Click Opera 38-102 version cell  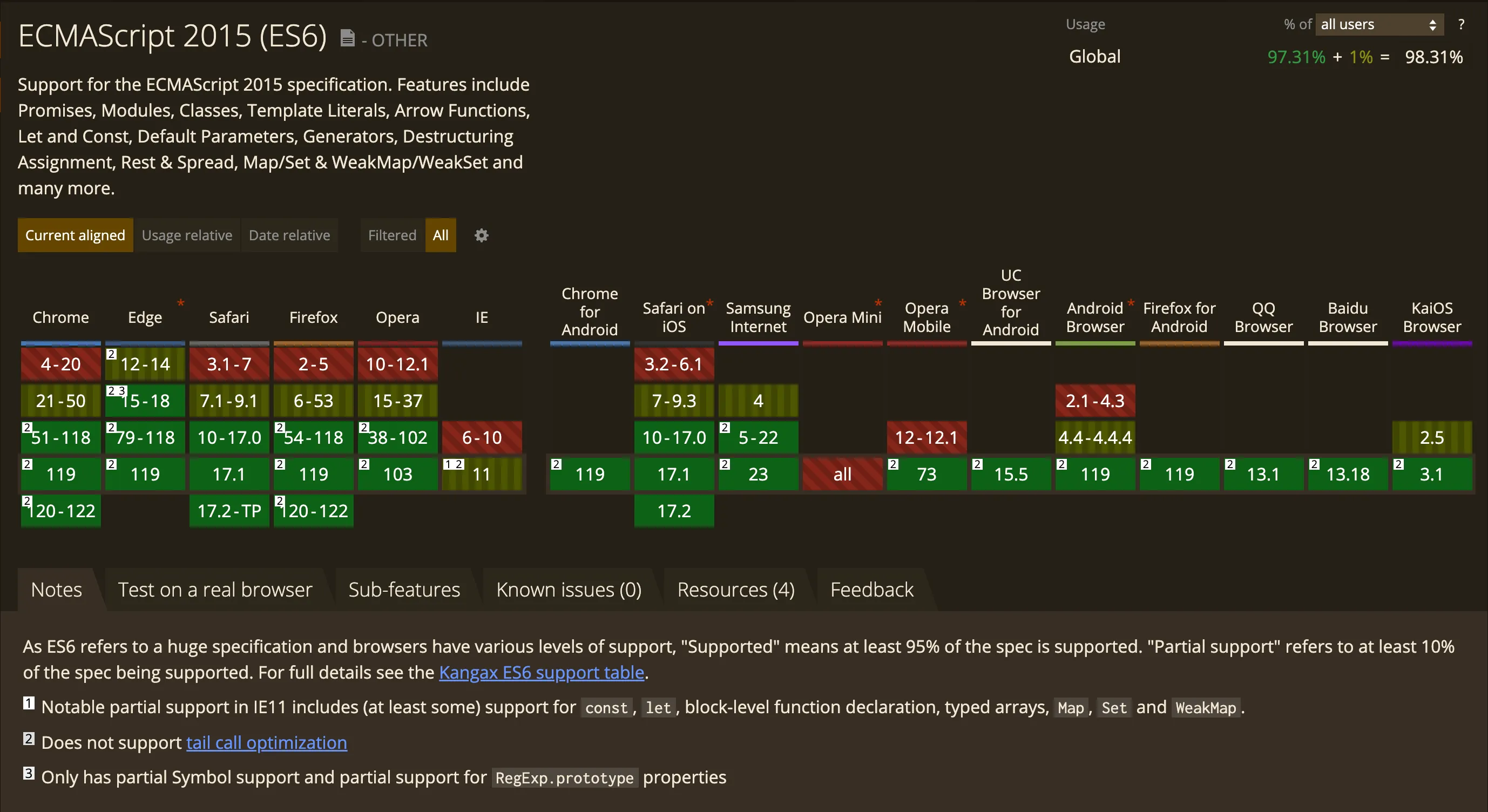coord(397,437)
